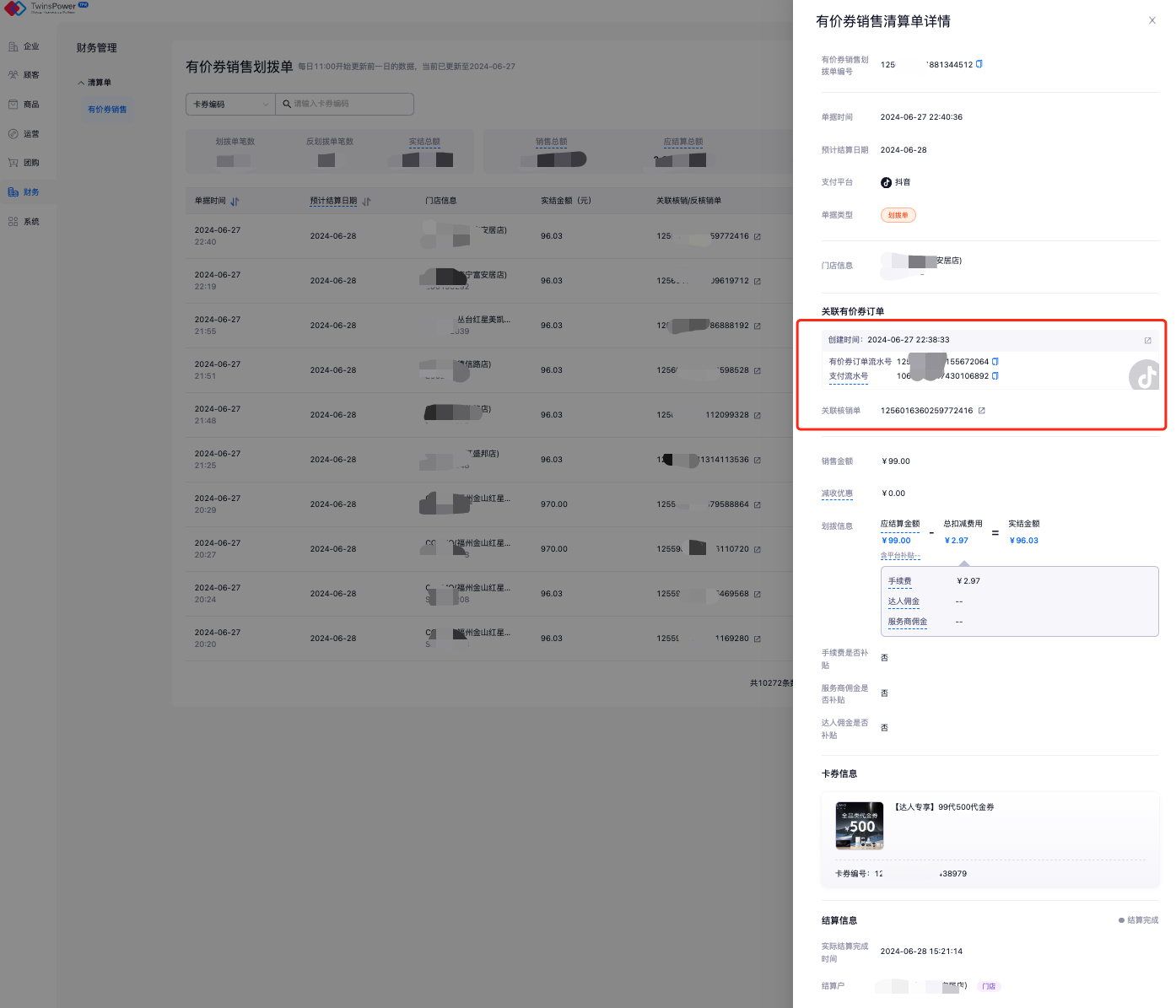Viewport: 1176px width, 1008px height.
Task: Sort the table by 预计结算日期
Action: 367,202
